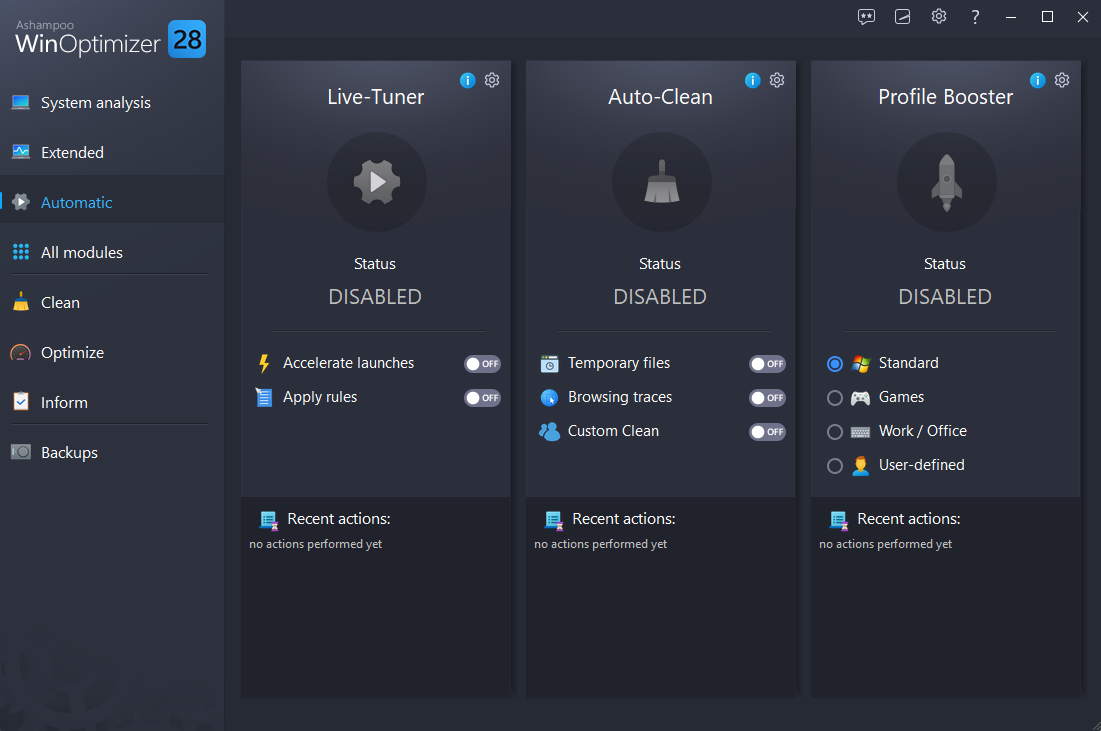Select the Games profile option
Screen dimensions: 1101x731
coord(835,398)
